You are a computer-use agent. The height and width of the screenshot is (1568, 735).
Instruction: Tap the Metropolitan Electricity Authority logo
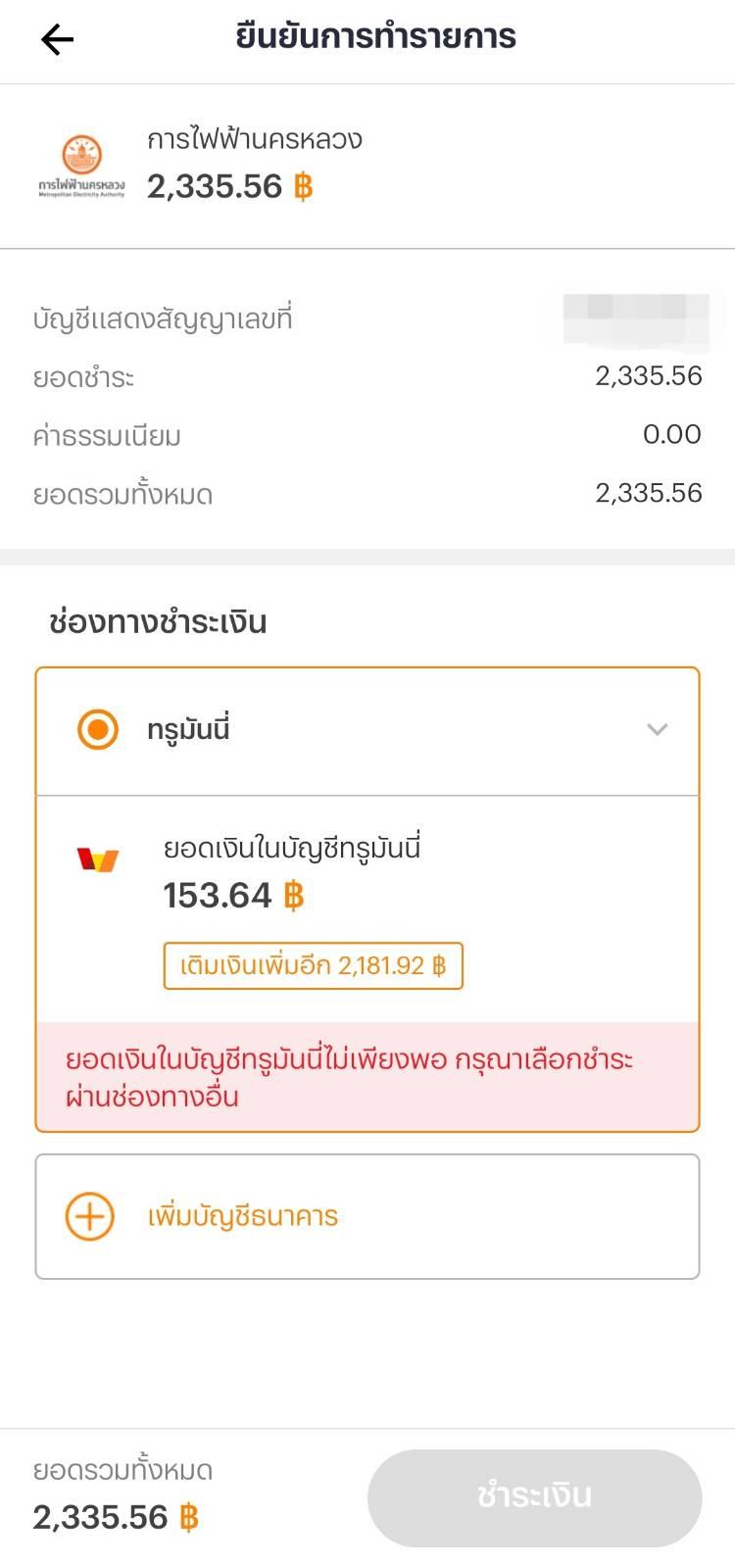tap(81, 166)
